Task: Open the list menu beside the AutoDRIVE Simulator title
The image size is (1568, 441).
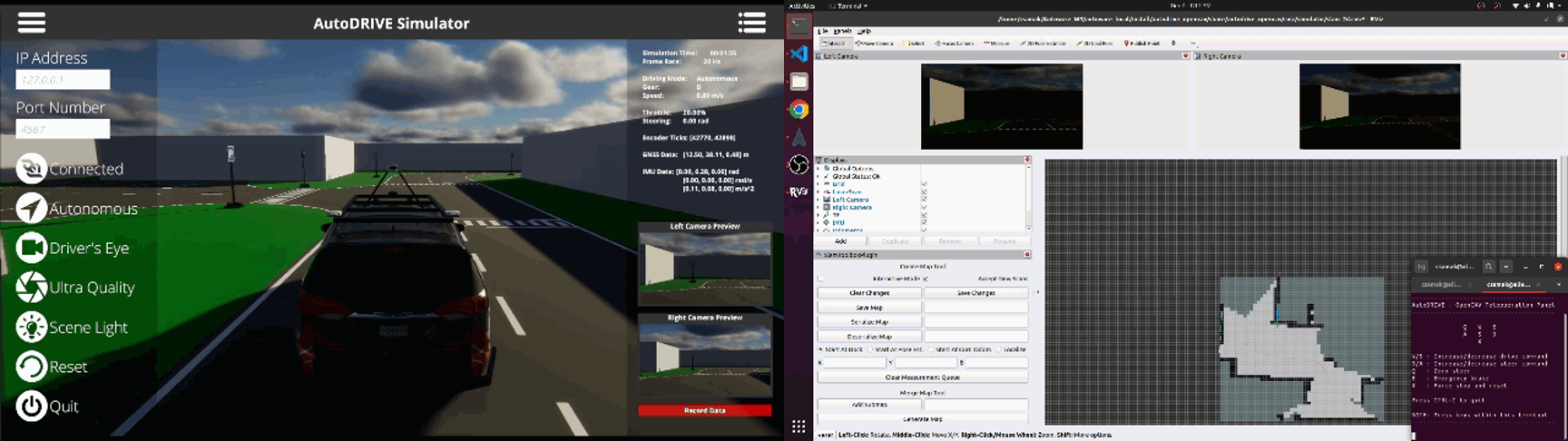Action: 751,23
